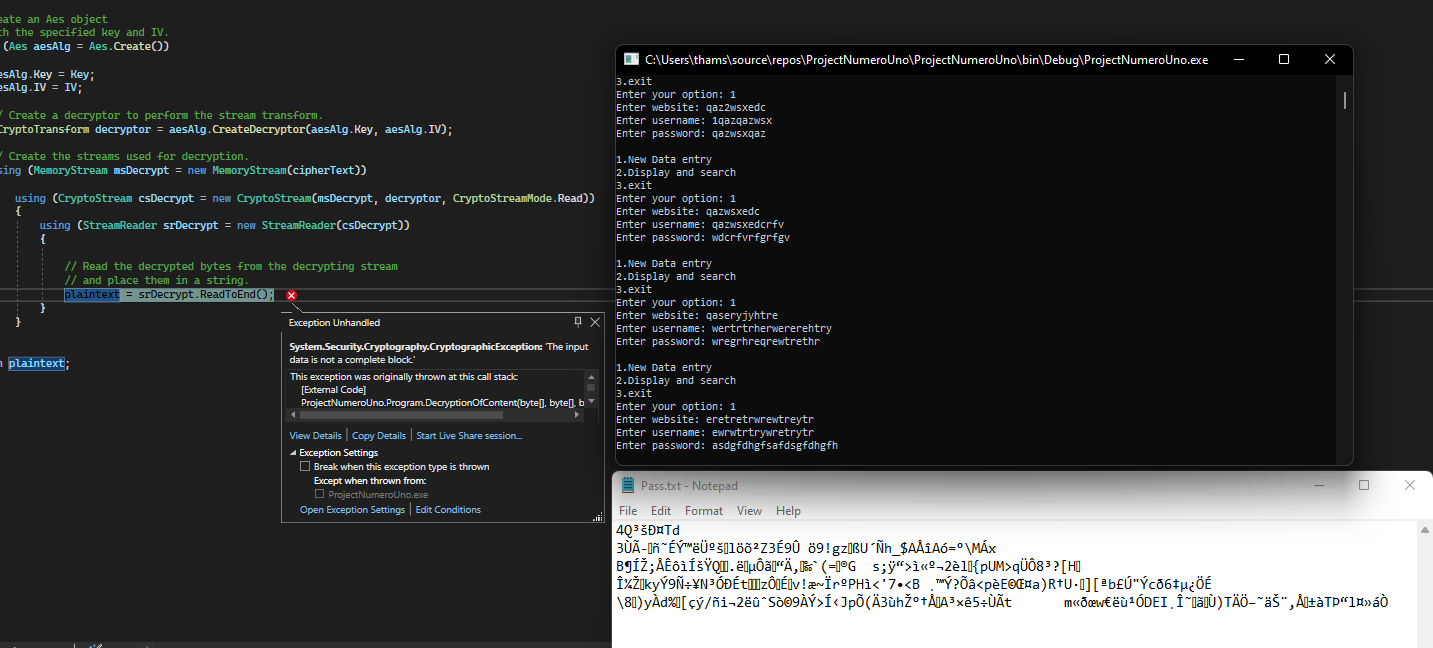
Task: Open the View menu in Notepad
Action: [750, 511]
